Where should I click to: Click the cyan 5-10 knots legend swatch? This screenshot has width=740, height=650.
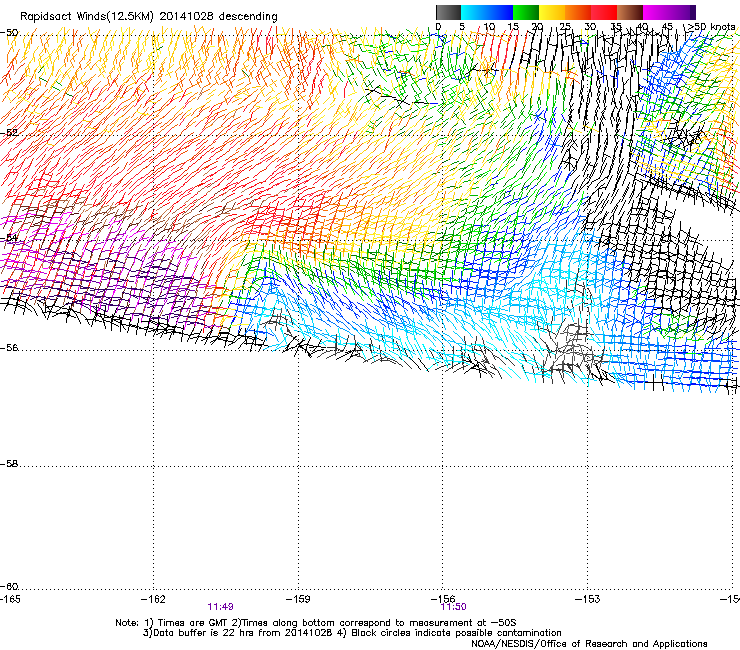(x=474, y=12)
